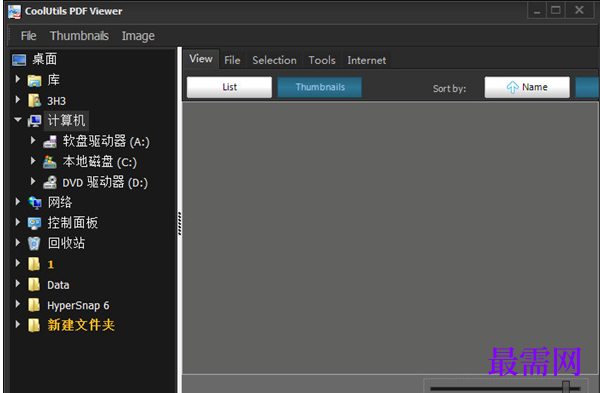Adjust the thumbnail size slider handle
Viewport: 600px width, 393px height.
click(x=566, y=387)
